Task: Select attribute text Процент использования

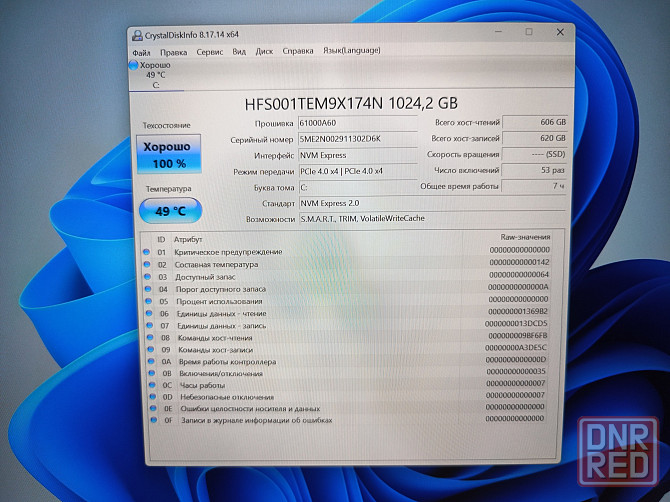Action: point(219,301)
